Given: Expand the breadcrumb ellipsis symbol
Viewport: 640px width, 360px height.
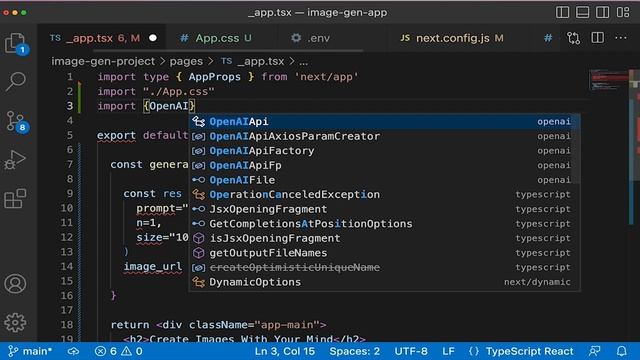Looking at the screenshot, I should pos(303,62).
